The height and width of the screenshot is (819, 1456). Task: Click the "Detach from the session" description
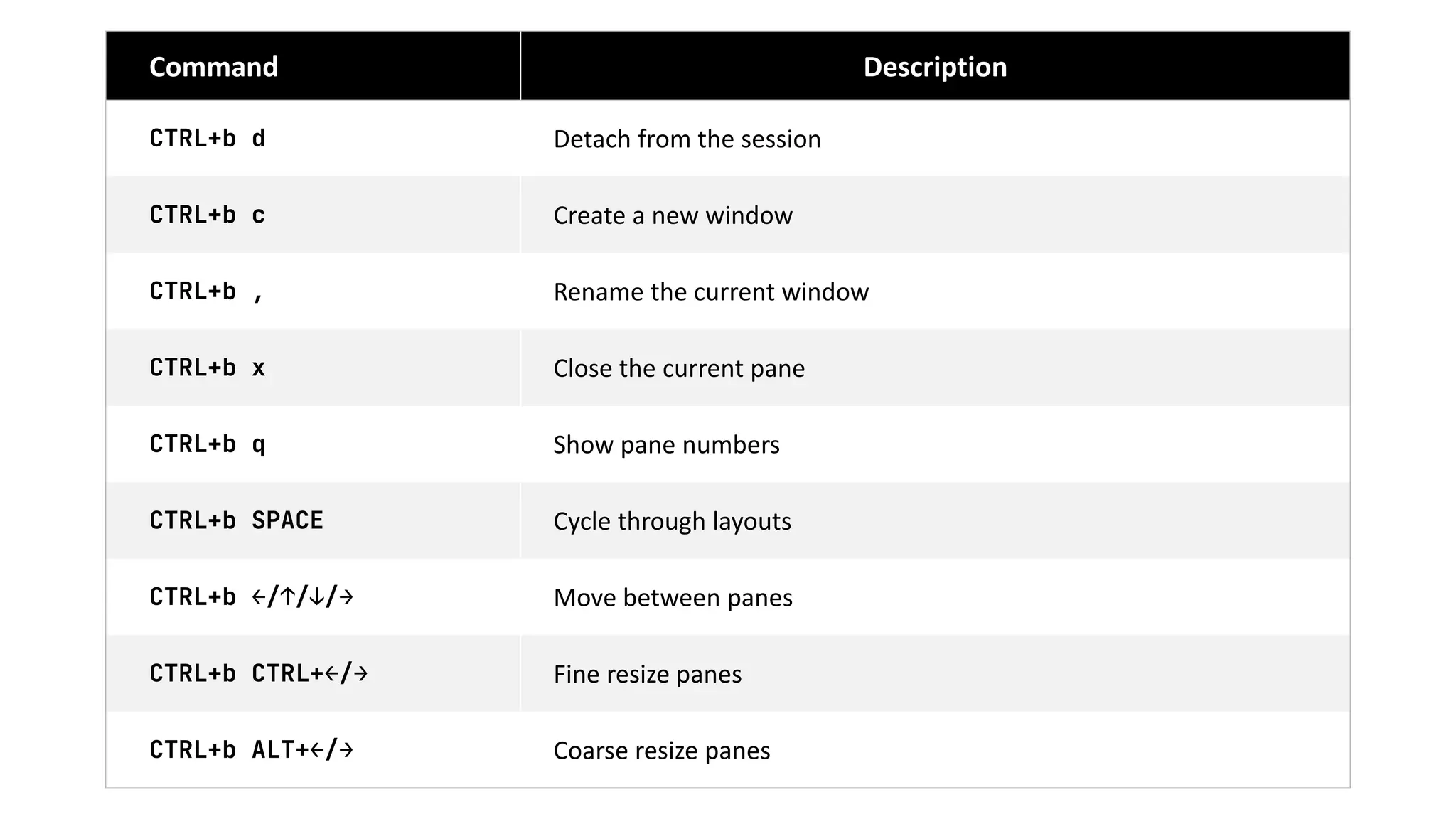[687, 139]
